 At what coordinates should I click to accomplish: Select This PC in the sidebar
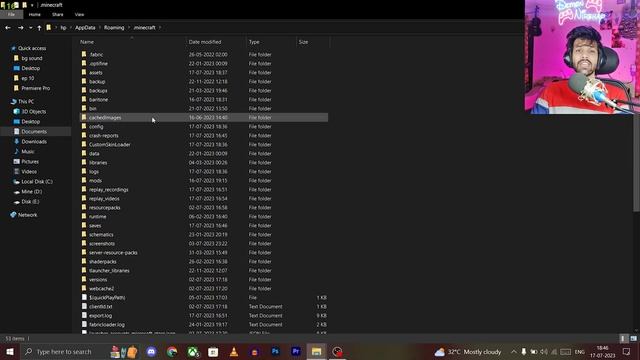point(26,102)
